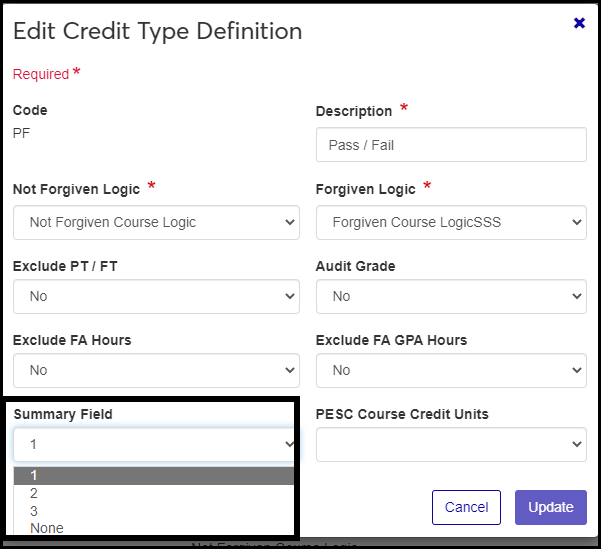The height and width of the screenshot is (549, 601).
Task: Collapse the Summary Field dropdown
Action: [x=156, y=444]
